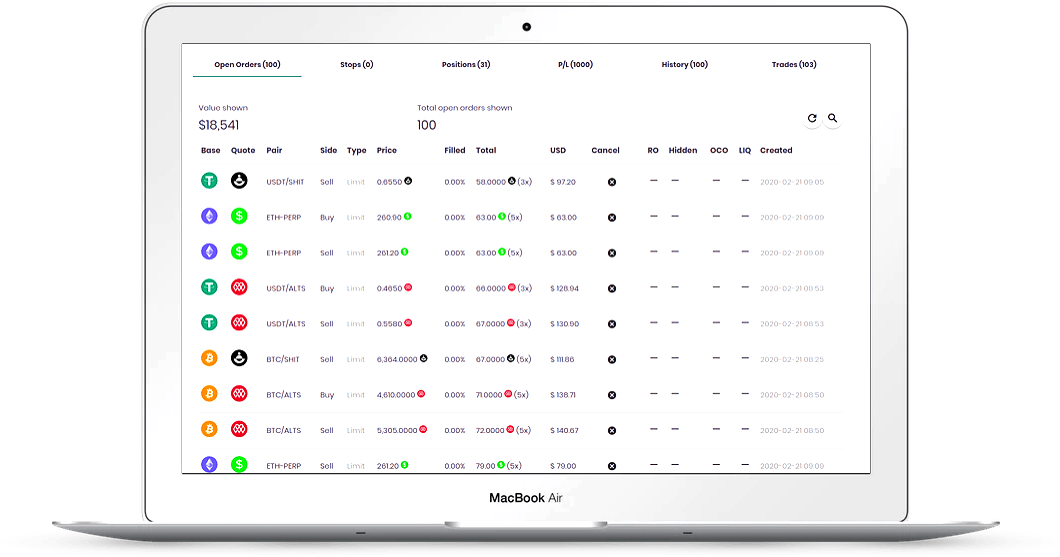Cancel the BTC/ALTS buy order
Image resolution: width=1060 pixels, height=557 pixels.
coord(612,395)
